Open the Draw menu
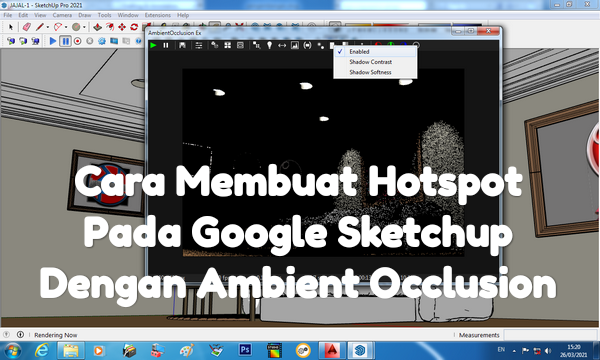This screenshot has width=600, height=360. (x=85, y=15)
